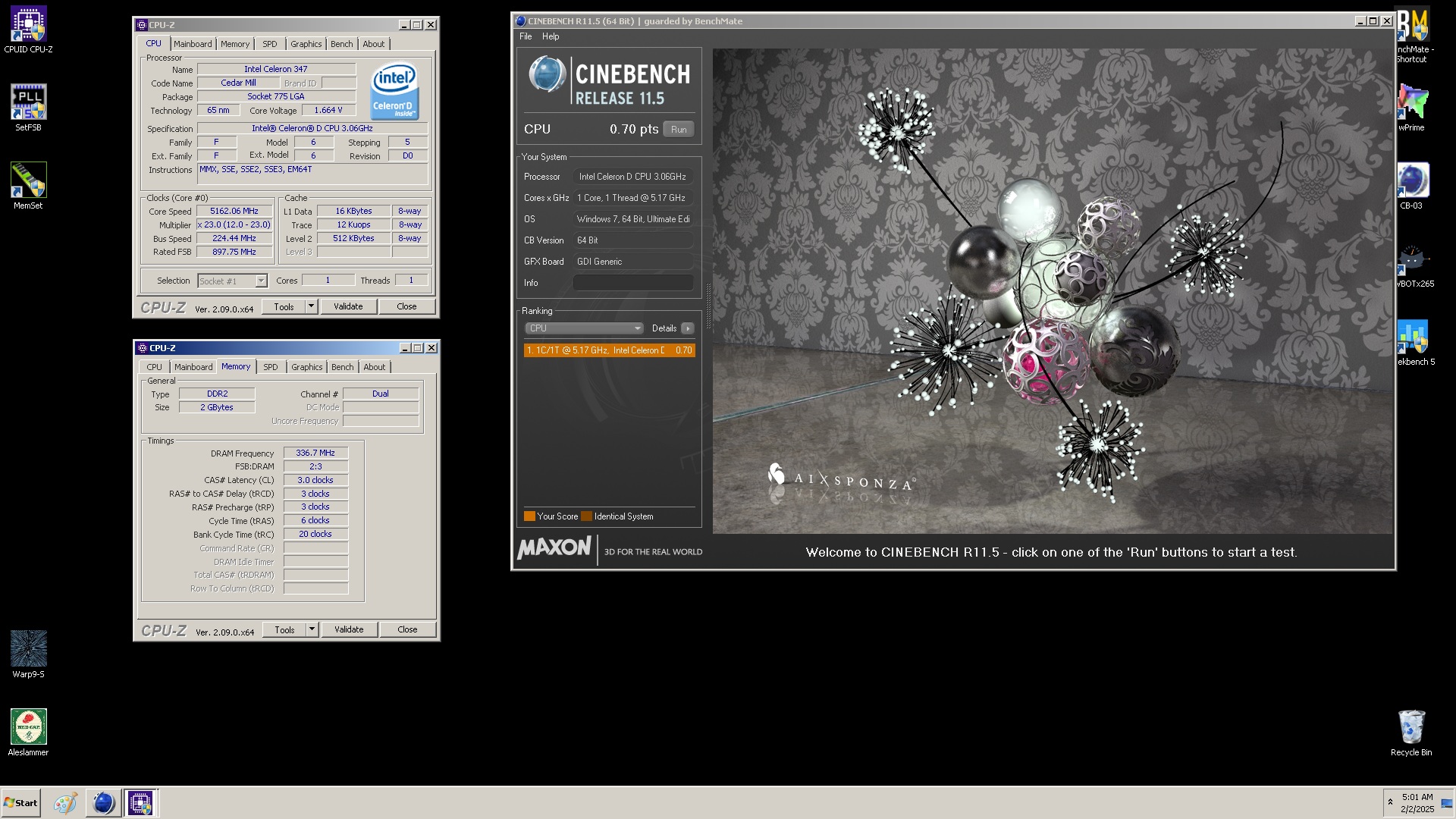Click Validate in lower CPU-Z window
1456x819 pixels.
click(349, 629)
